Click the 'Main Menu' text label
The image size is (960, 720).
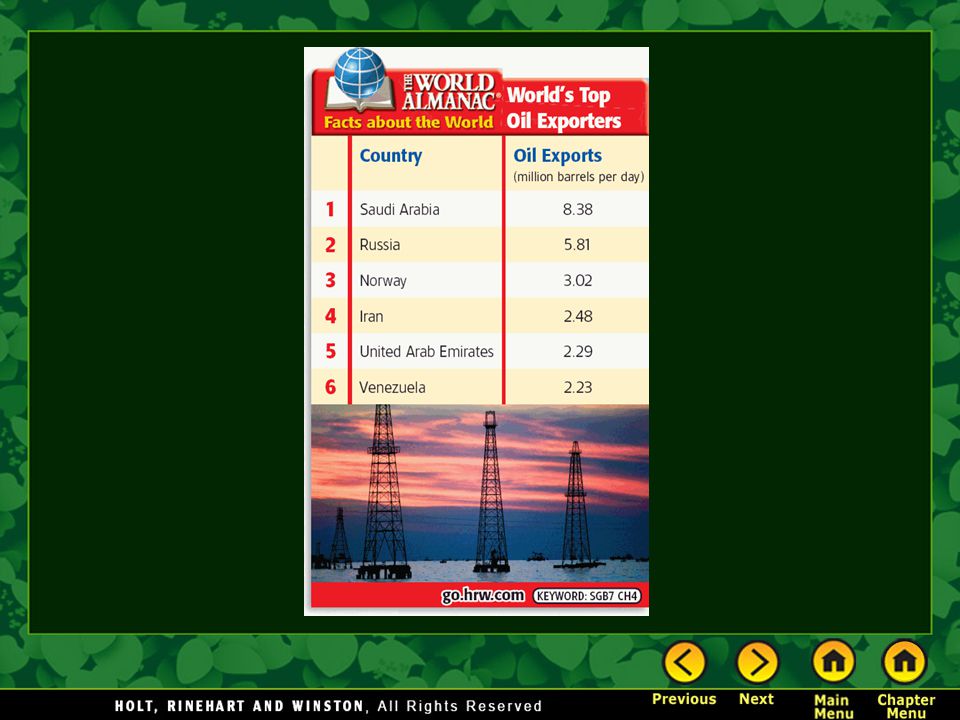click(x=833, y=707)
